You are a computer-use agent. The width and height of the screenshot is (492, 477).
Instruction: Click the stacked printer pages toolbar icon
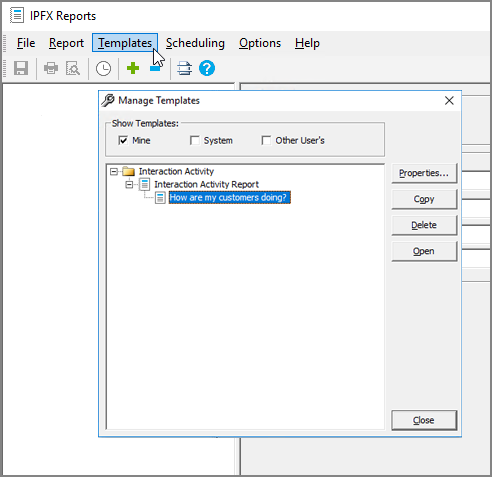pyautogui.click(x=184, y=68)
